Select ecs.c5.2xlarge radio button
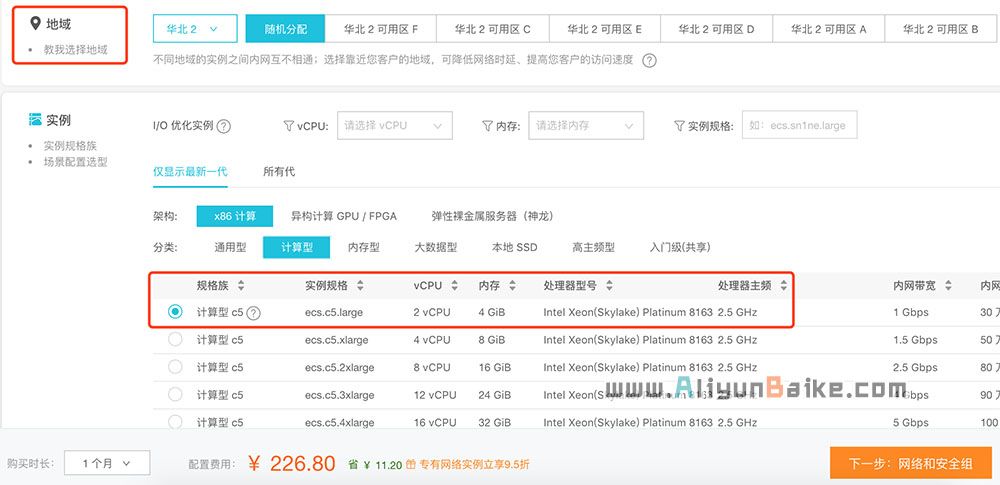The width and height of the screenshot is (1000, 485). tap(175, 367)
